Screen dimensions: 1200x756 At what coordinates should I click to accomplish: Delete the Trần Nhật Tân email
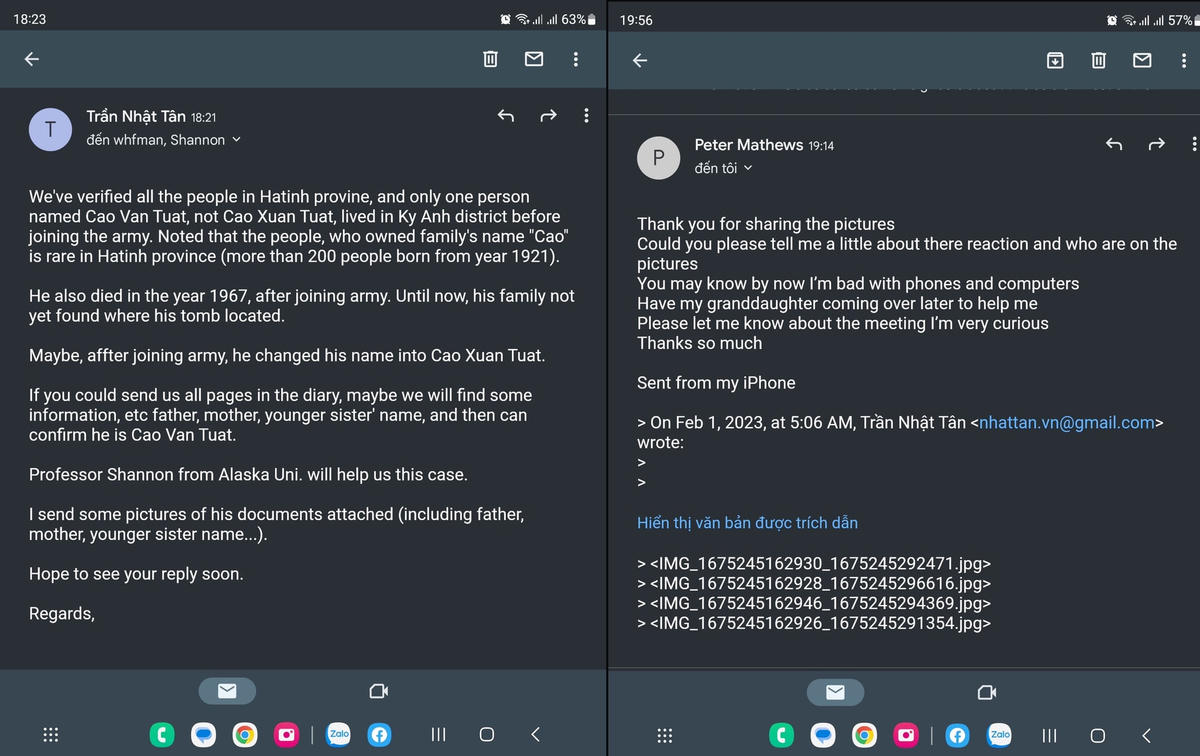point(490,59)
